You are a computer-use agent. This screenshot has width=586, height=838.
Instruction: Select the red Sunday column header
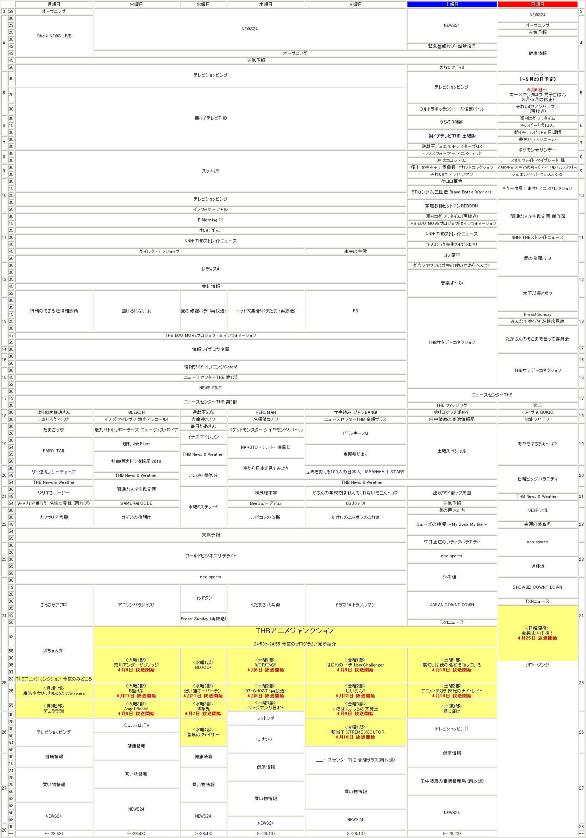[x=537, y=4]
